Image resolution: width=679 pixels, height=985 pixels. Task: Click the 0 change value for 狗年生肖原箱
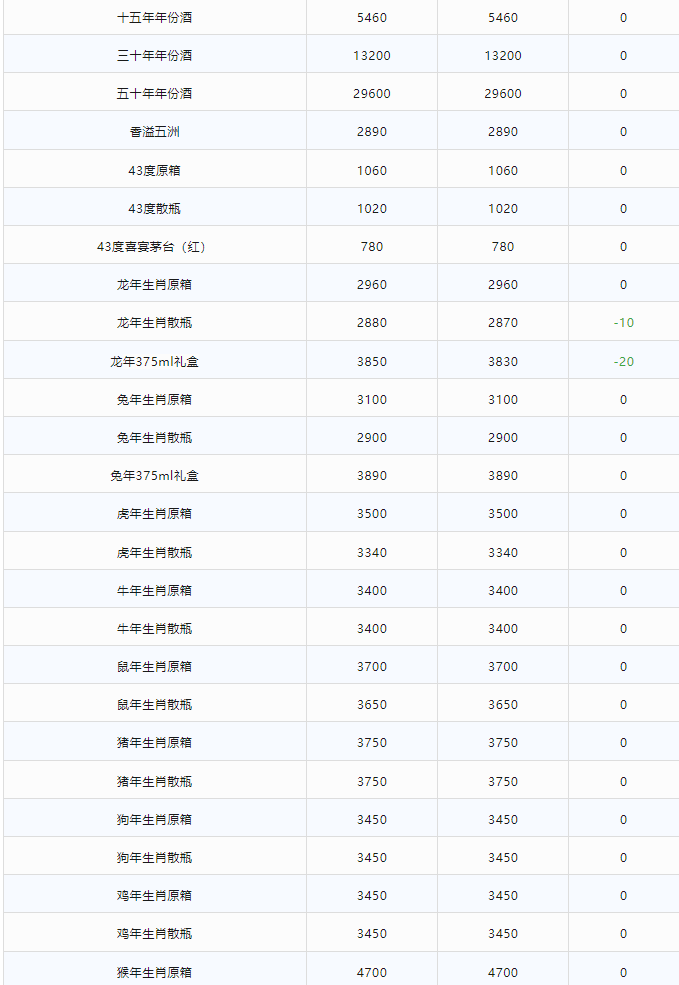(624, 820)
